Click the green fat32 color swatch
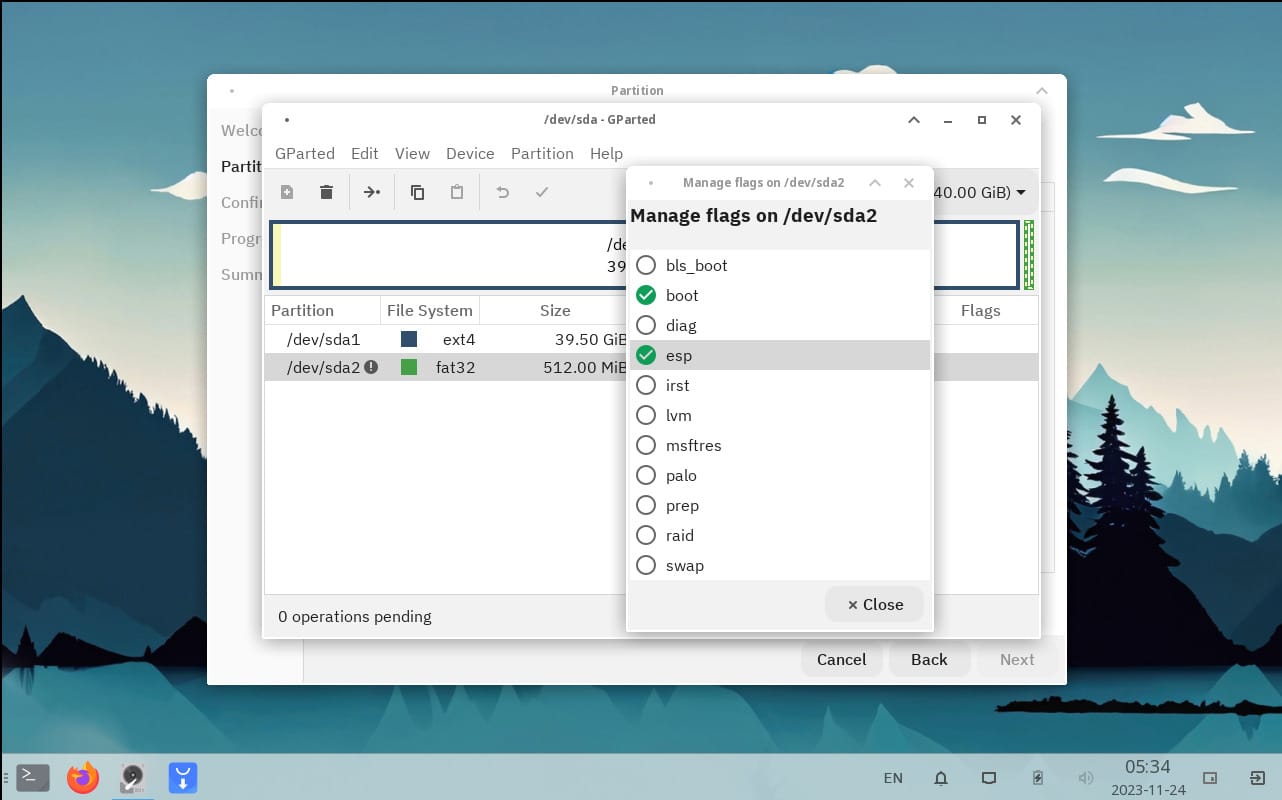This screenshot has height=800, width=1282. click(x=410, y=367)
